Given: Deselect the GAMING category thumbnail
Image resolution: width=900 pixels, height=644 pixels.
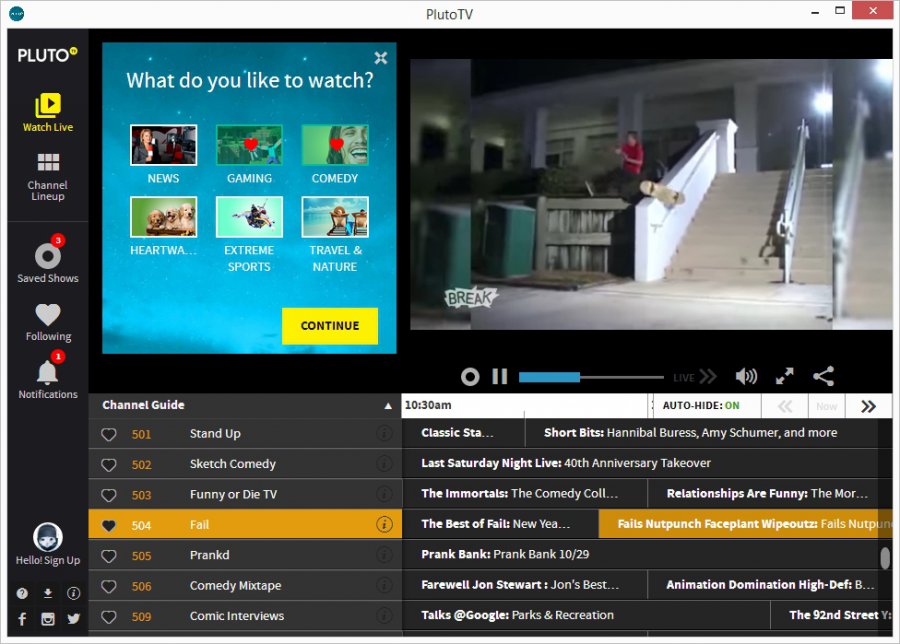Looking at the screenshot, I should click(249, 145).
